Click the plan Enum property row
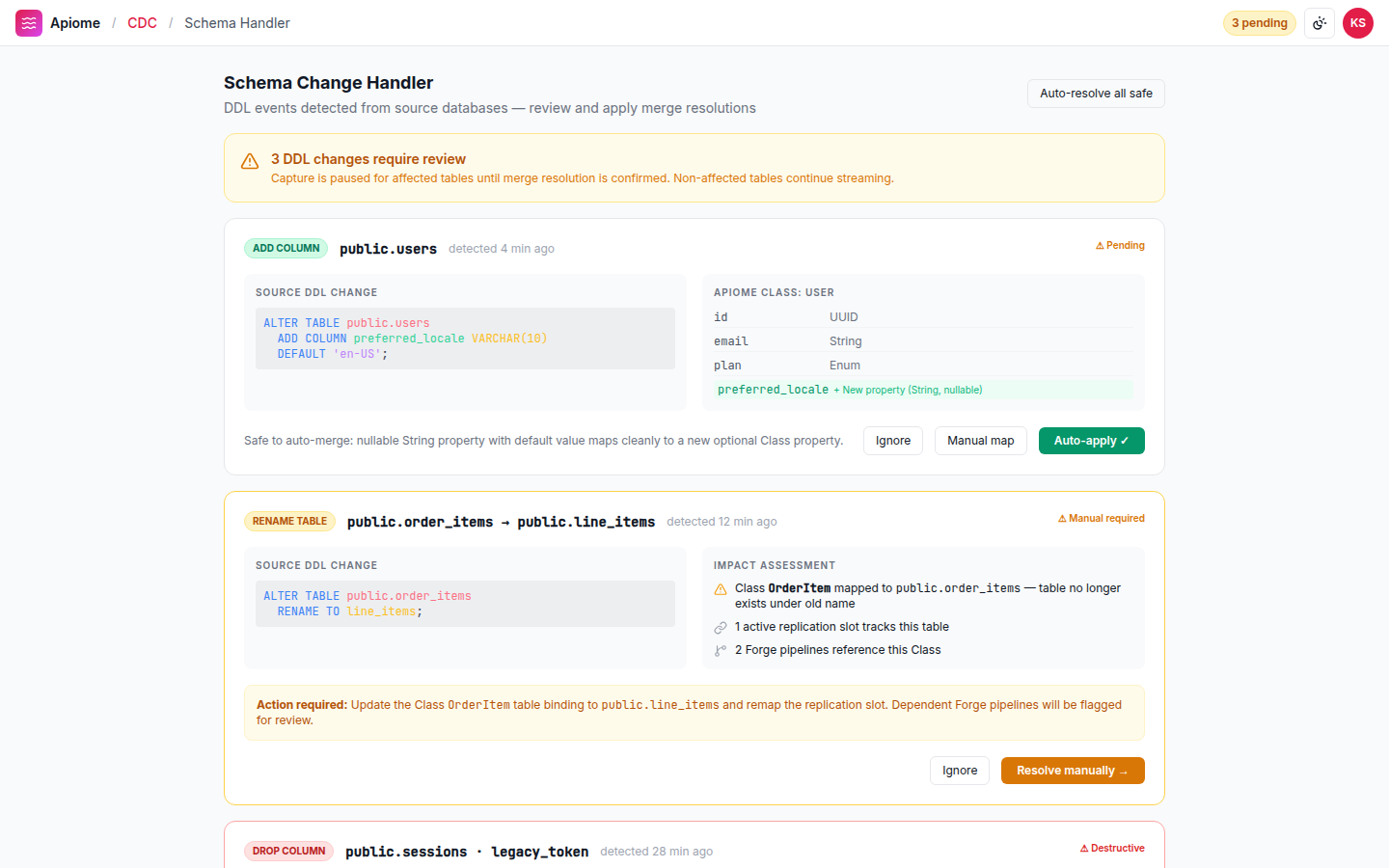Image resolution: width=1389 pixels, height=868 pixels. pyautogui.click(x=923, y=366)
